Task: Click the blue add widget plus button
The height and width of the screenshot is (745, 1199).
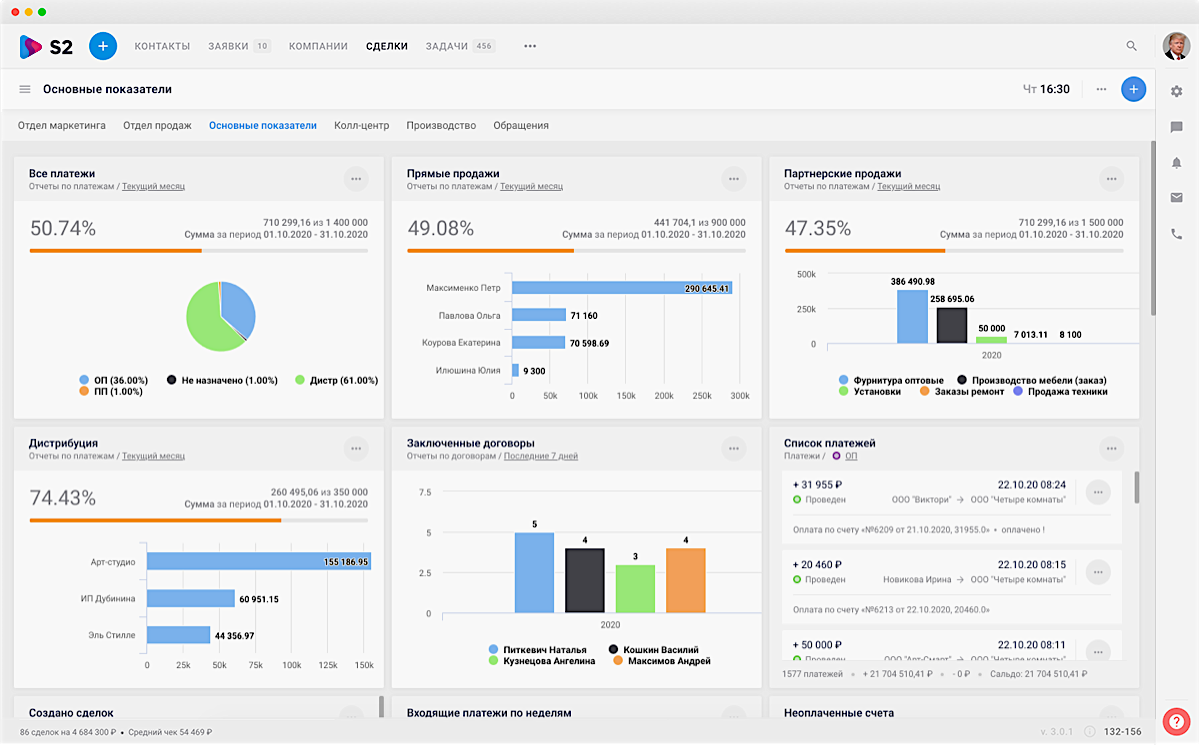Action: (1133, 89)
